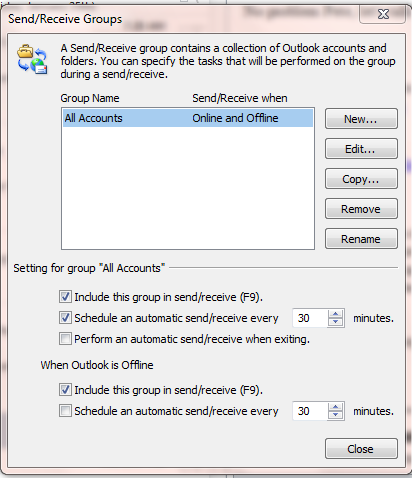
Task: Click the online minutes input field
Action: [310, 318]
